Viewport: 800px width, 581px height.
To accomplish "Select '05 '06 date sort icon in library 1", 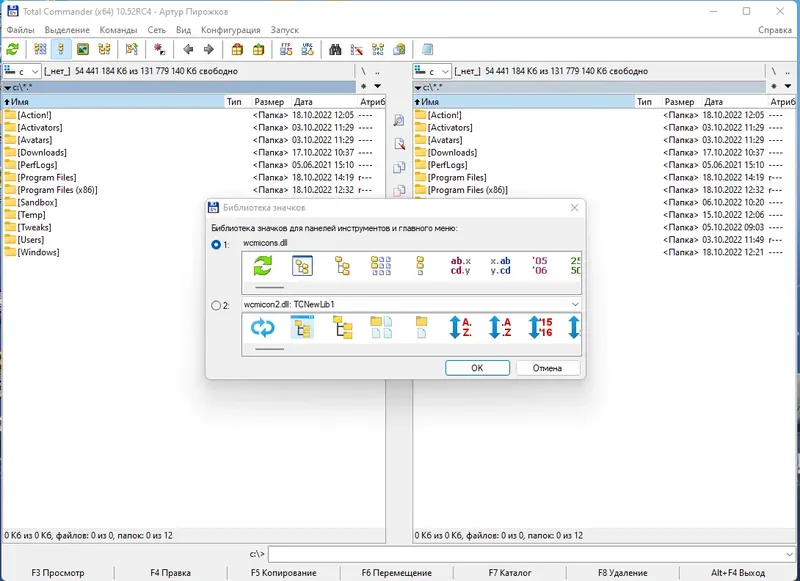I will pos(539,266).
